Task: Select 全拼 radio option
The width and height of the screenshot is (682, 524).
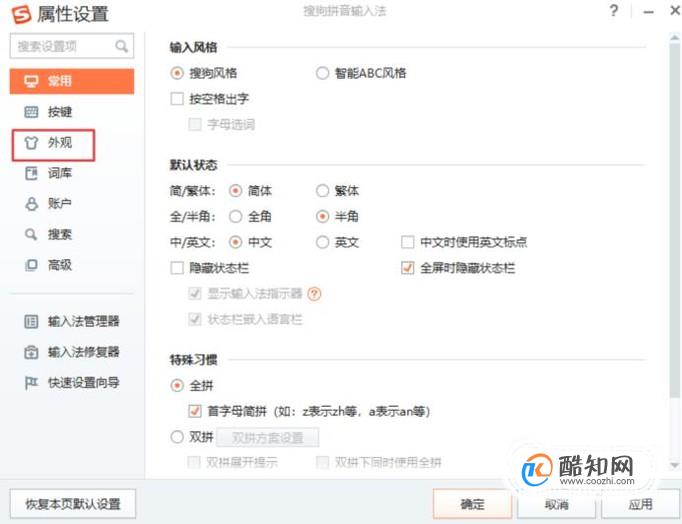Action: (177, 385)
